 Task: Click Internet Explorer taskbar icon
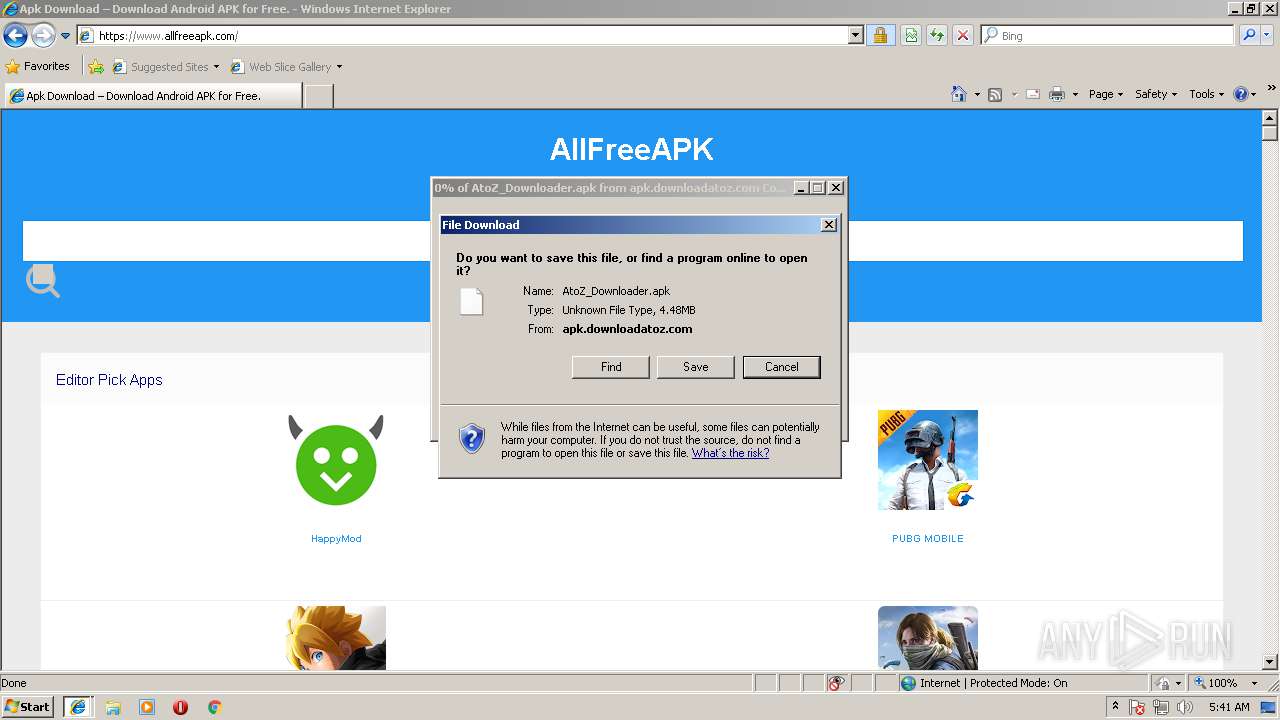(x=77, y=707)
